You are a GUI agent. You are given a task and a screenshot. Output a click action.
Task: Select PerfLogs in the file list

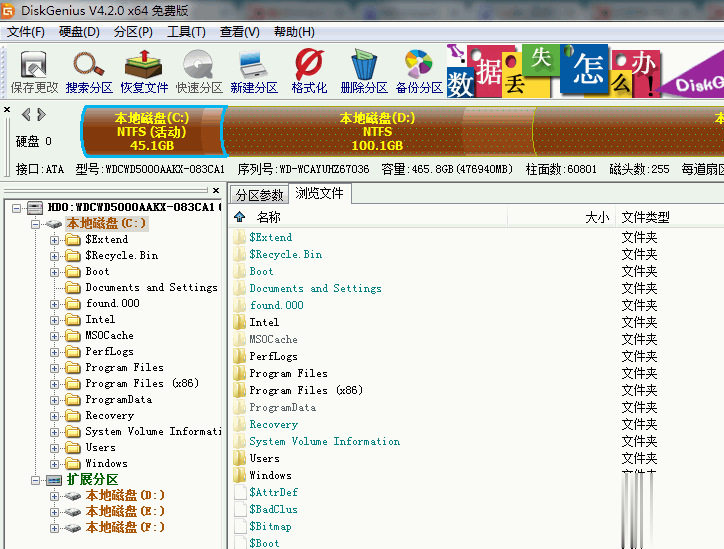coord(273,356)
